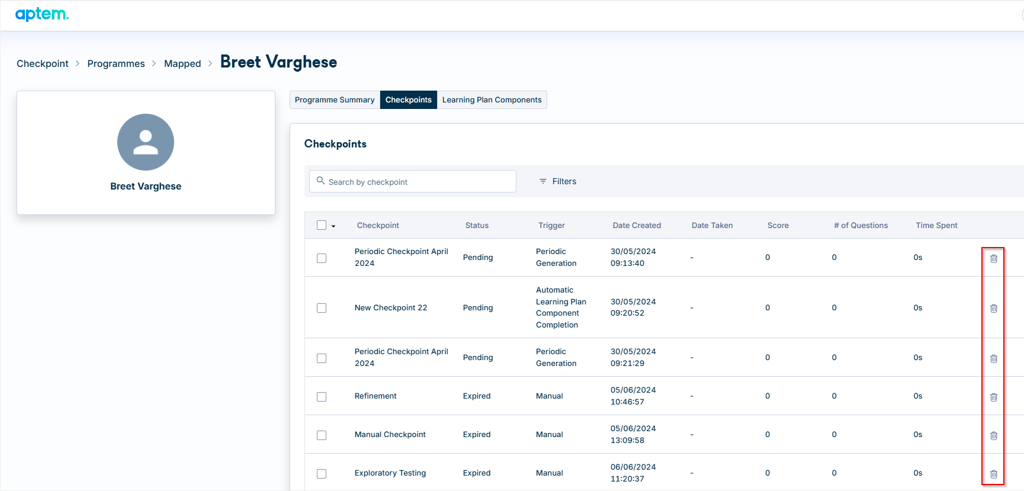Delete the Exploratory Testing checkpoint
This screenshot has width=1024, height=491.
coord(993,474)
